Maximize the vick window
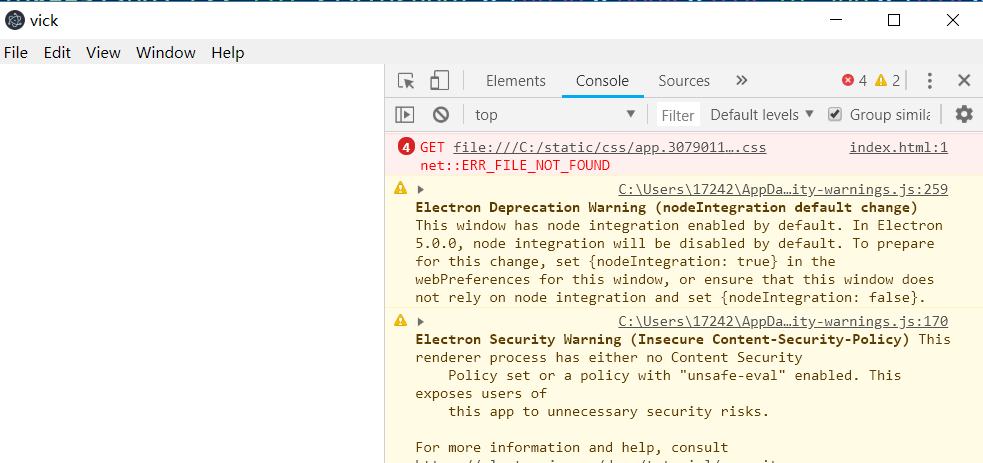 pos(894,21)
